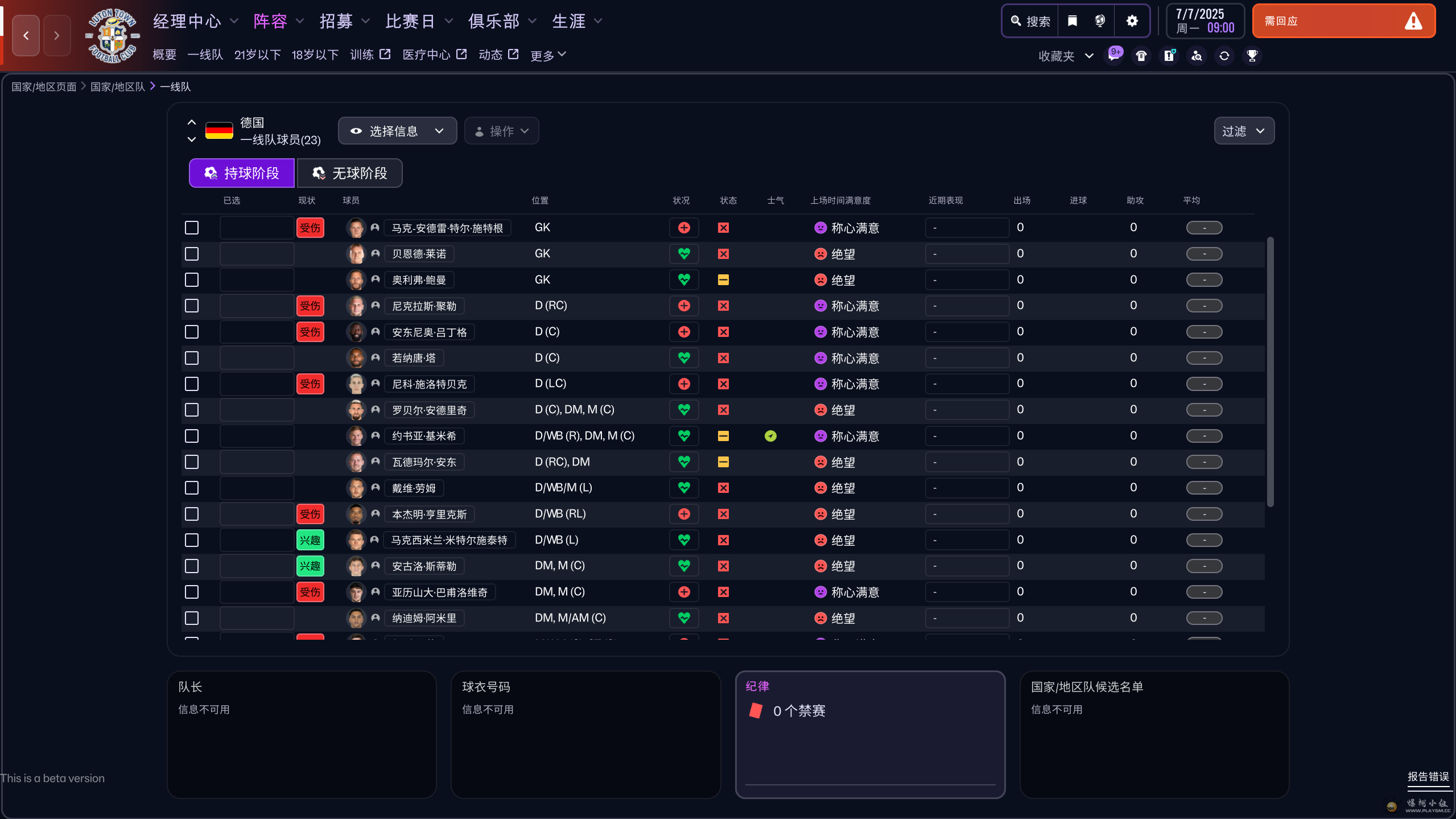Tick checkbox for 贝恩德·莱诺 row

coord(192,254)
